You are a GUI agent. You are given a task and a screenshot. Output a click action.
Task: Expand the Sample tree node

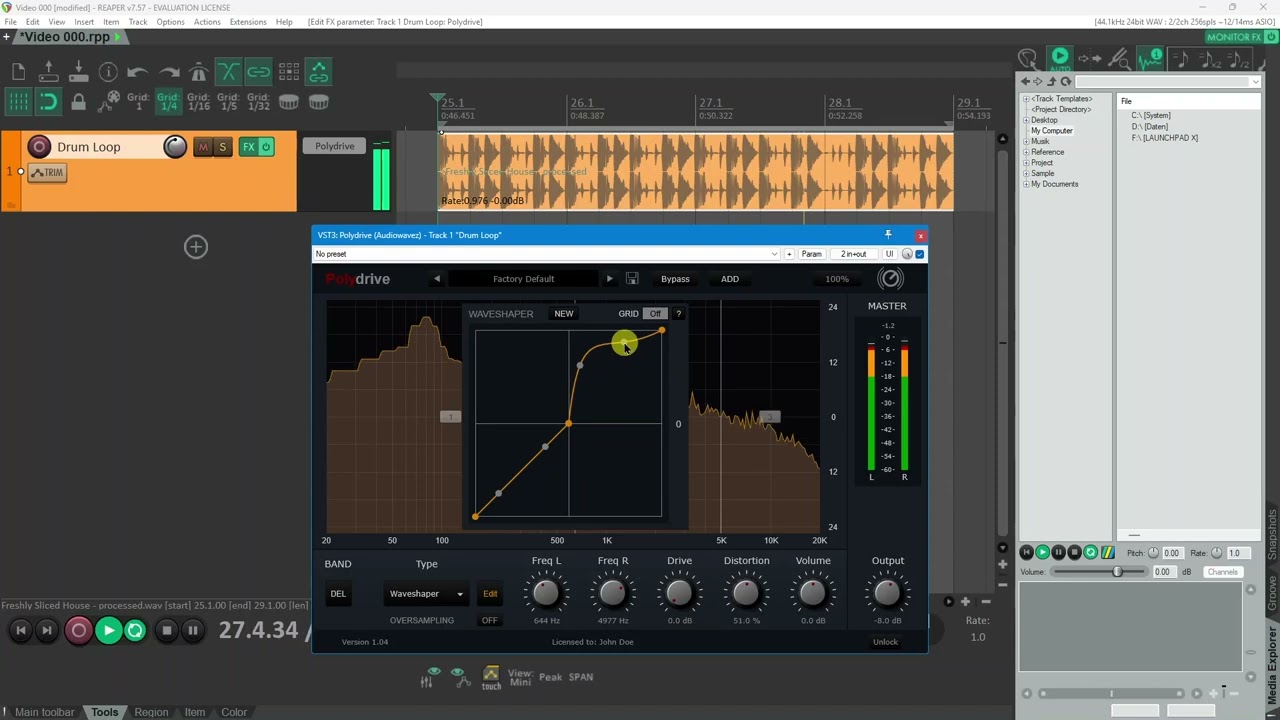[1025, 173]
